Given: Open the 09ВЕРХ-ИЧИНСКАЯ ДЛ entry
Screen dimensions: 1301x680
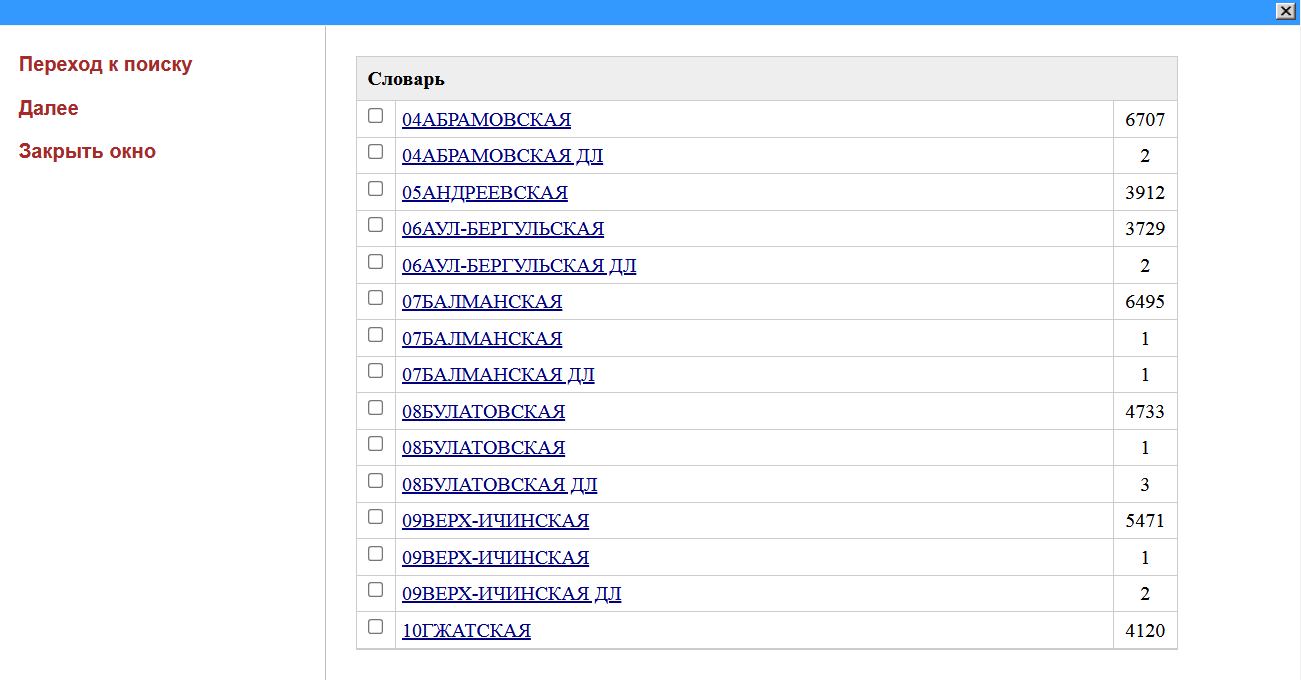Looking at the screenshot, I should pos(511,594).
